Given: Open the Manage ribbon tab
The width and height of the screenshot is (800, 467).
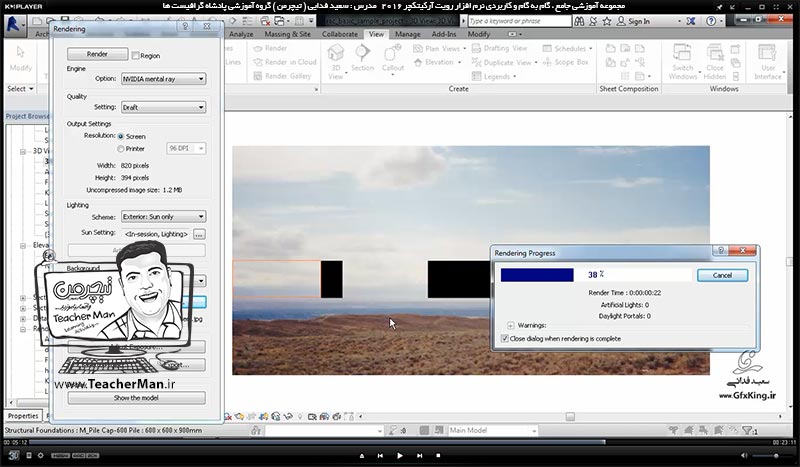Looking at the screenshot, I should [408, 34].
